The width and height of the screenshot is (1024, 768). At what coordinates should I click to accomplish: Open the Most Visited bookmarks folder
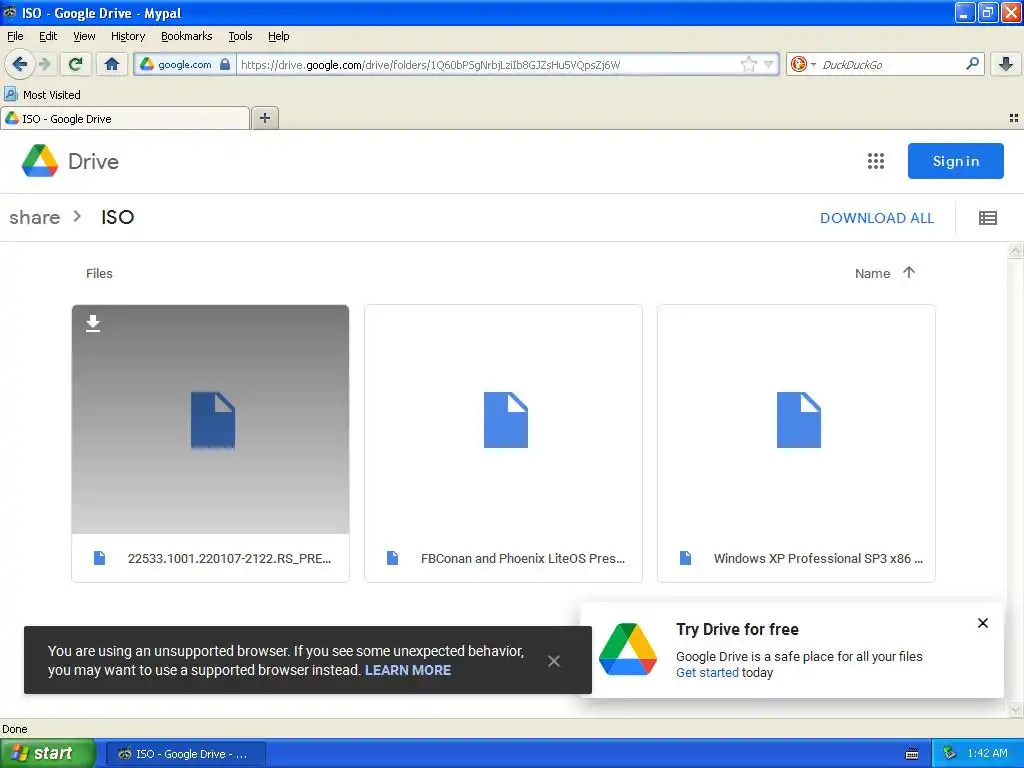(x=43, y=95)
